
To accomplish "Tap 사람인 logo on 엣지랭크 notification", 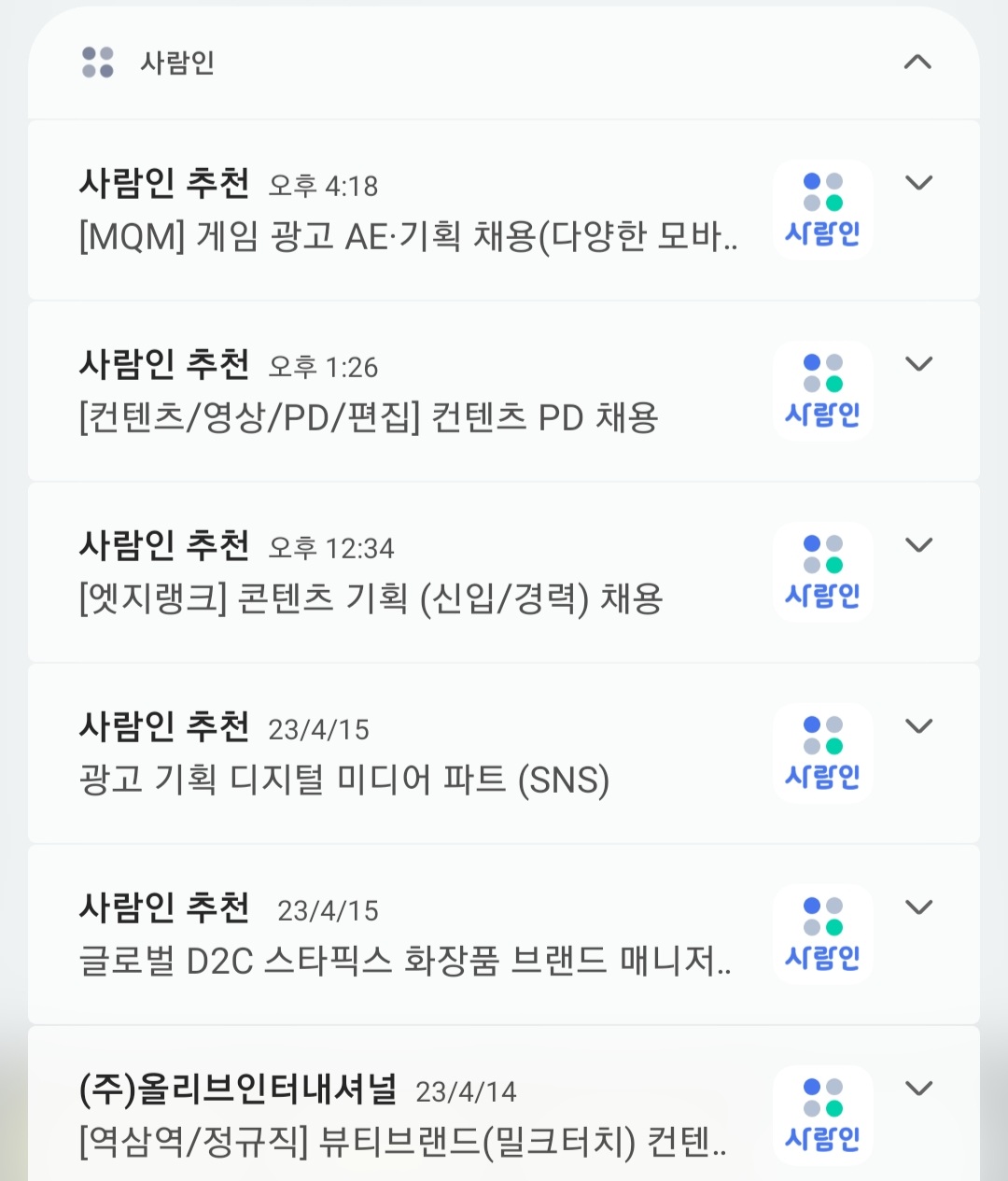I will [x=823, y=571].
